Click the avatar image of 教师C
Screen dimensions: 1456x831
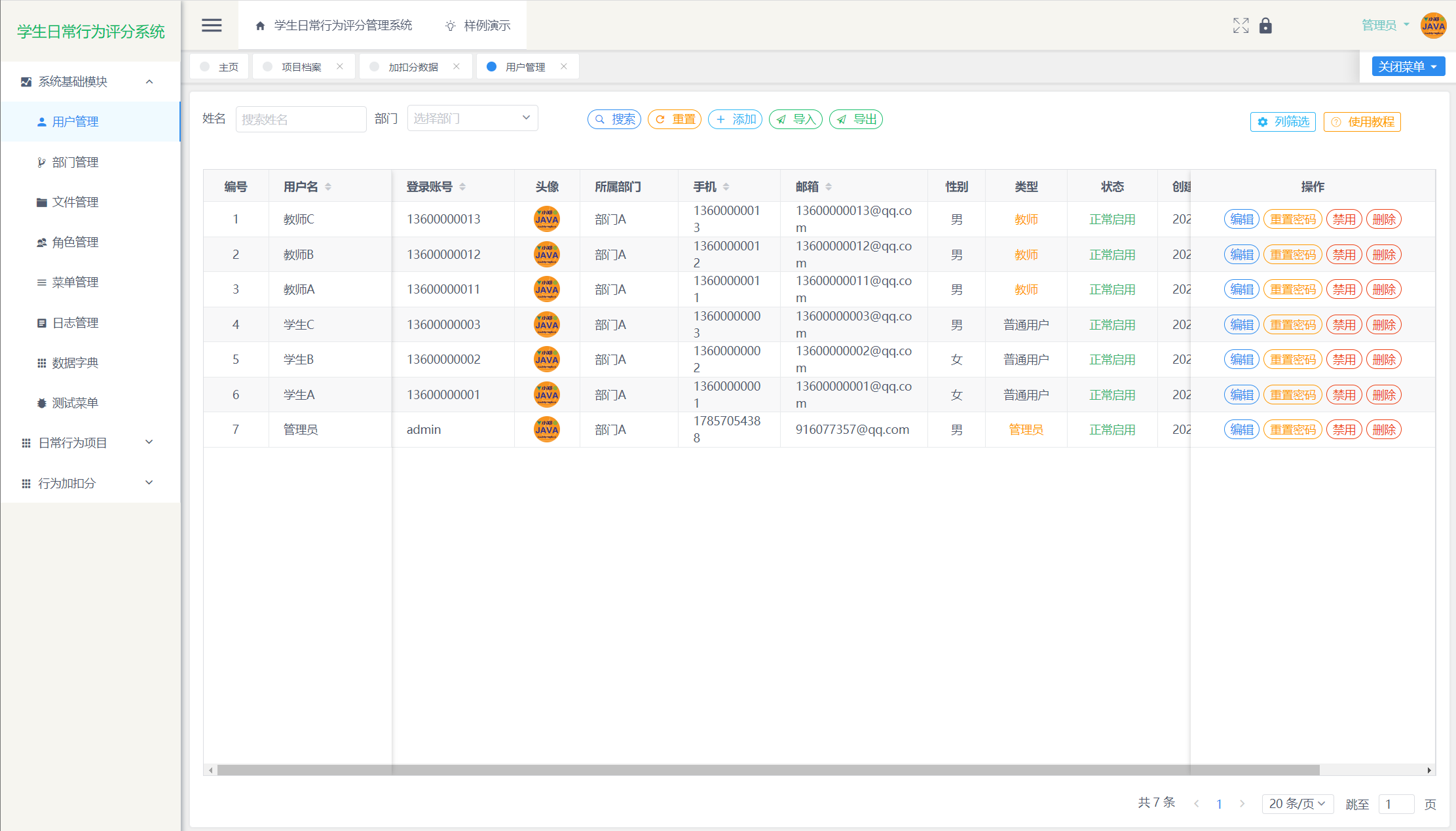(x=546, y=219)
